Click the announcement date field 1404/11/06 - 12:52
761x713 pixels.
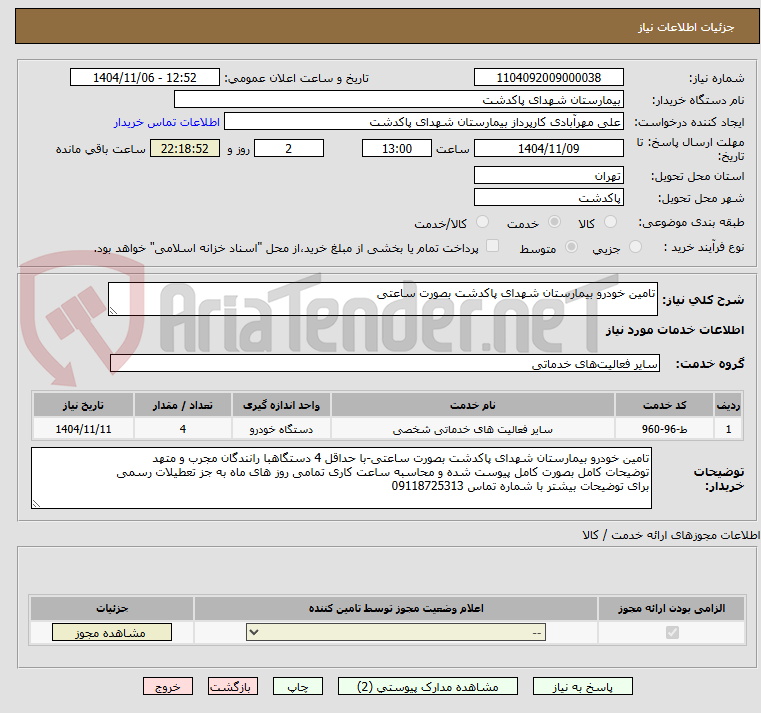[x=145, y=78]
